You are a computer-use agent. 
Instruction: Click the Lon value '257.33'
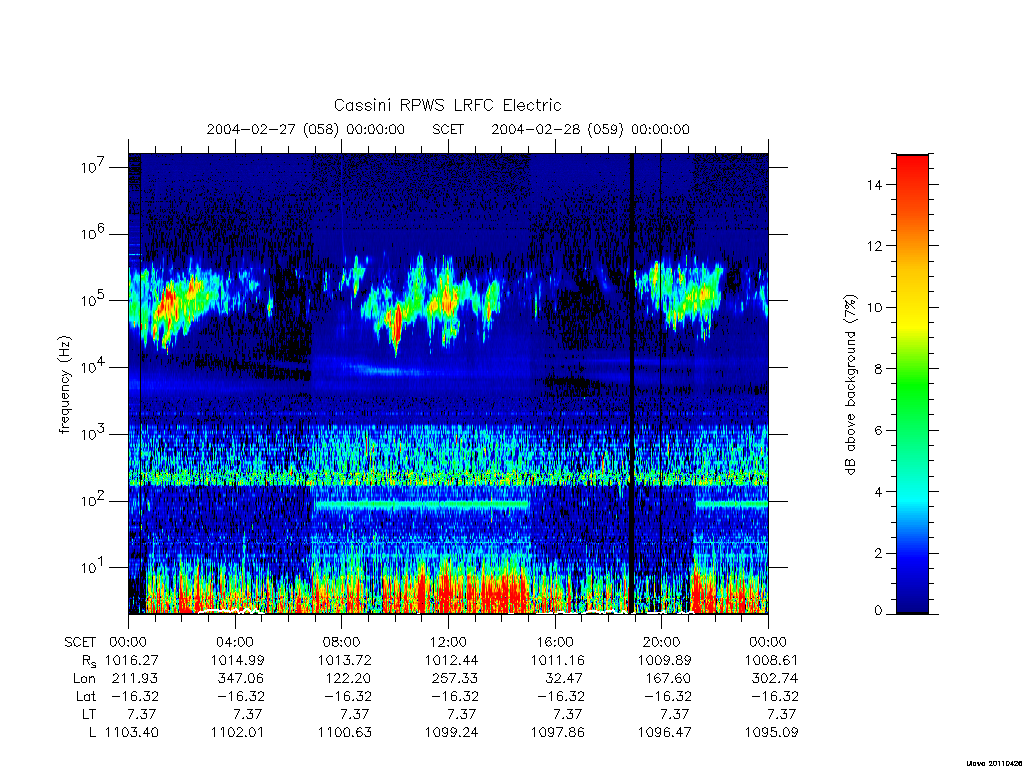click(455, 679)
